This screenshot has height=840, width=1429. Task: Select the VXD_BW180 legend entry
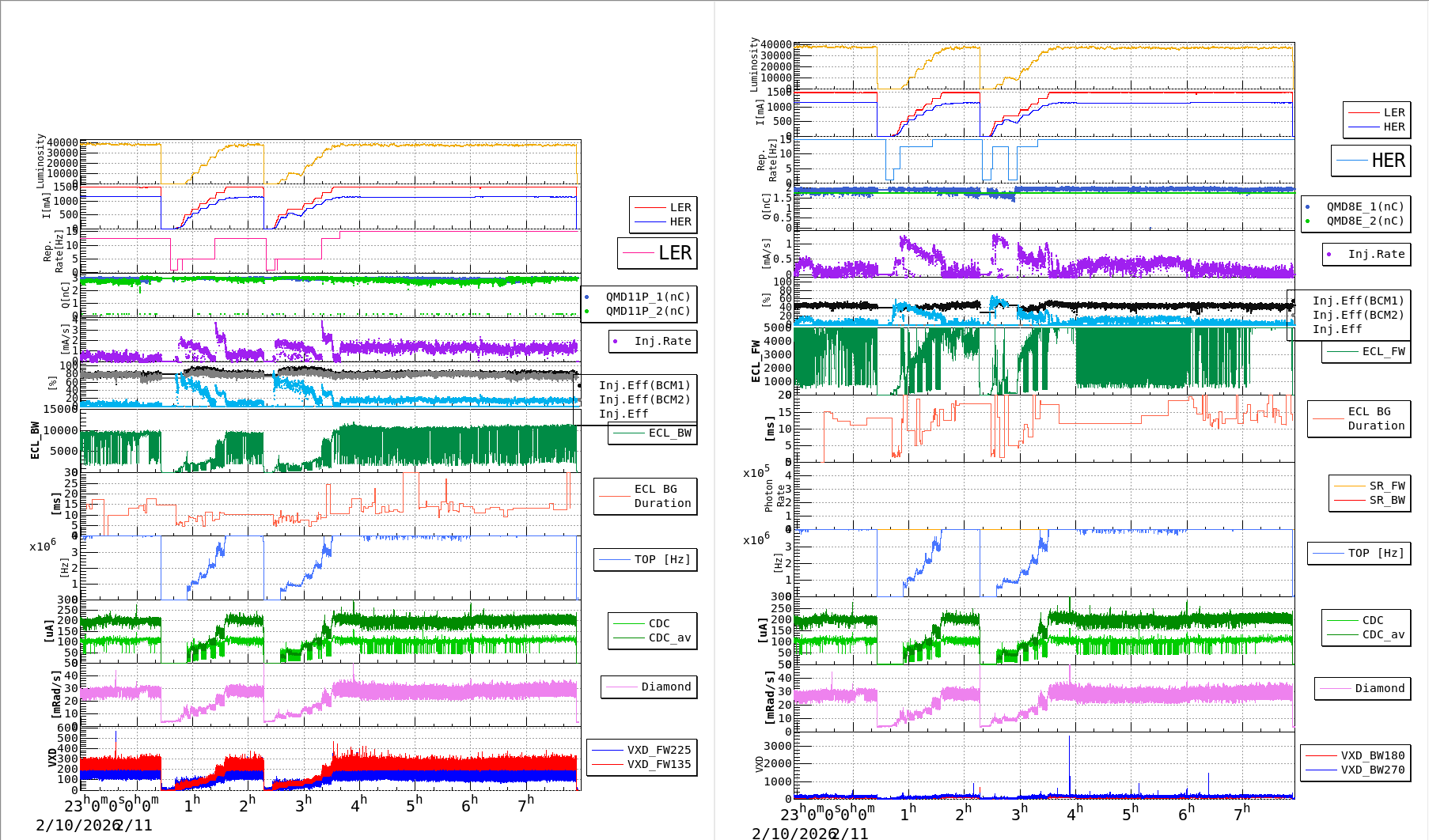coord(1355,755)
